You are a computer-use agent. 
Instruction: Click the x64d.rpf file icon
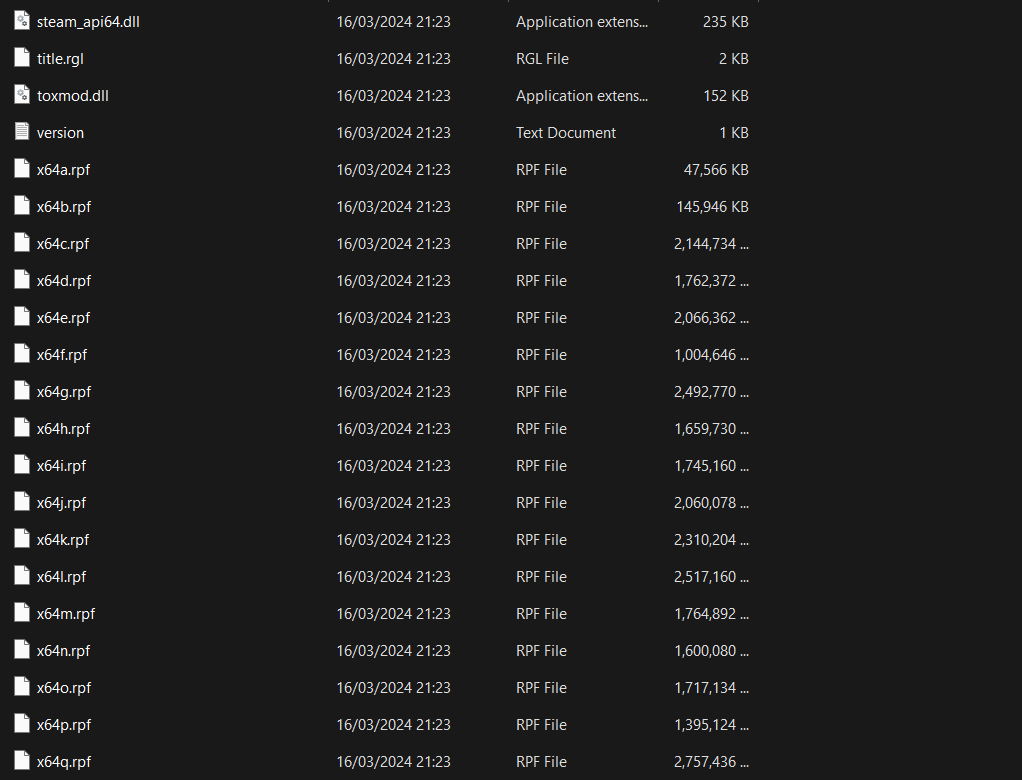(x=22, y=280)
